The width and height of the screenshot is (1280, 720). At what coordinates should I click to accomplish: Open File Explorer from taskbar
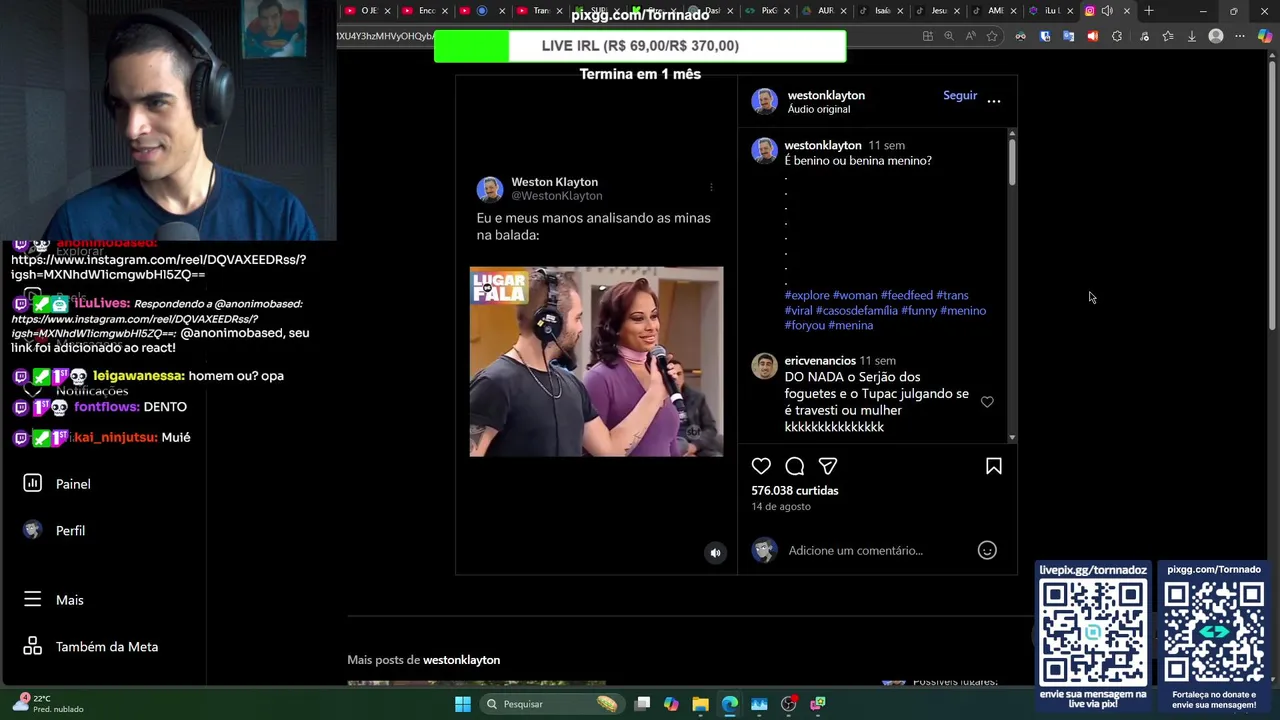[x=700, y=704]
